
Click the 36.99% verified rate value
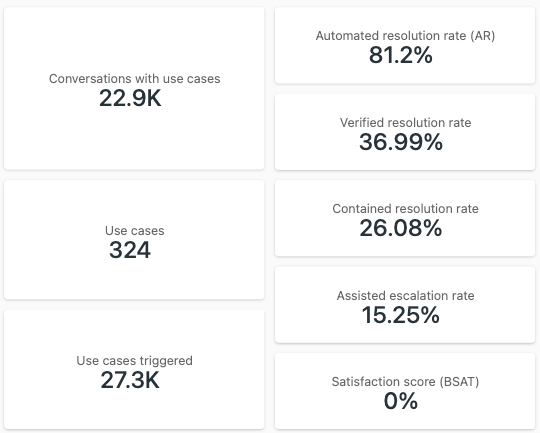401,142
